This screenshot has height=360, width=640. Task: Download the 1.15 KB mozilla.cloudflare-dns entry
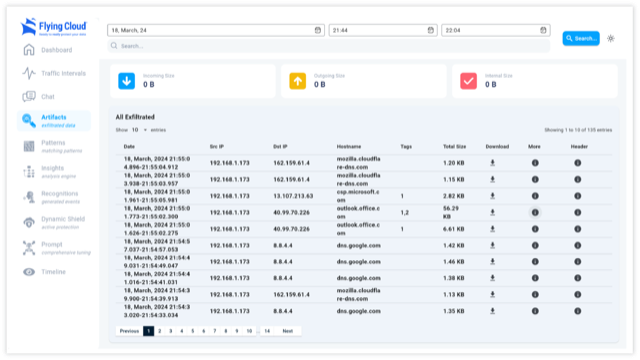click(493, 179)
